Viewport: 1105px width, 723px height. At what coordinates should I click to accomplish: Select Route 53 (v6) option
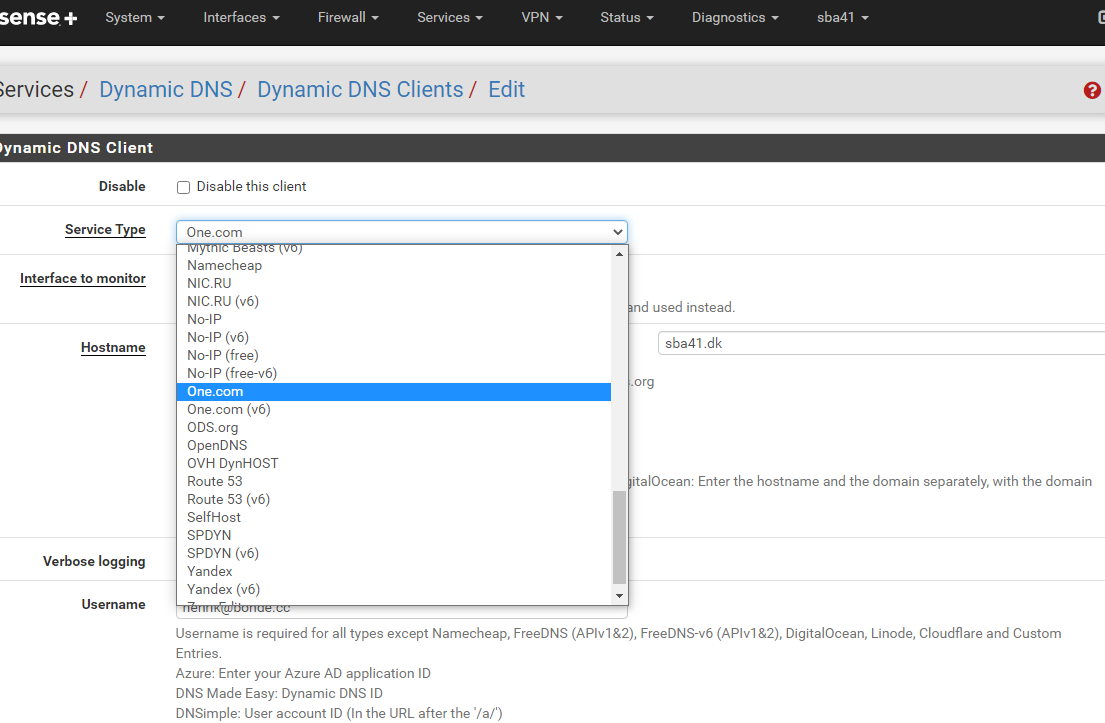point(393,500)
